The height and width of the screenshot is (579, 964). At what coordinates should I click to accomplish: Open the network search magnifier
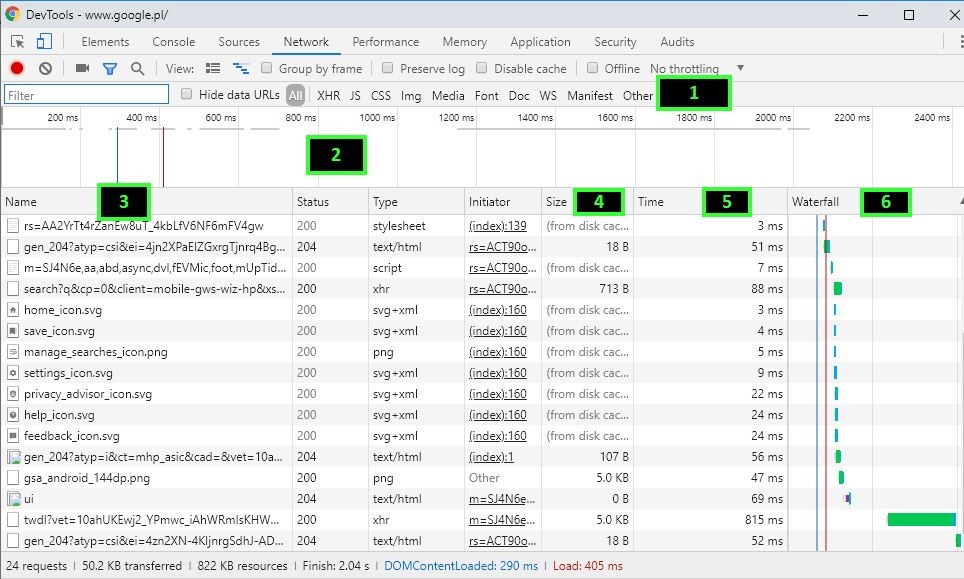click(138, 69)
